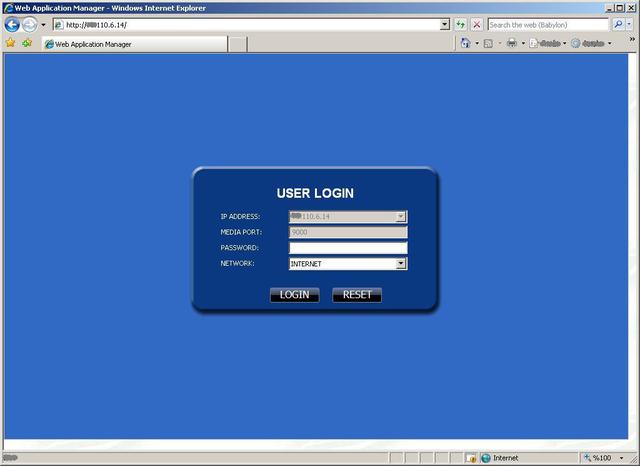Click the Print toolbar icon
The image size is (640, 466).
(511, 43)
